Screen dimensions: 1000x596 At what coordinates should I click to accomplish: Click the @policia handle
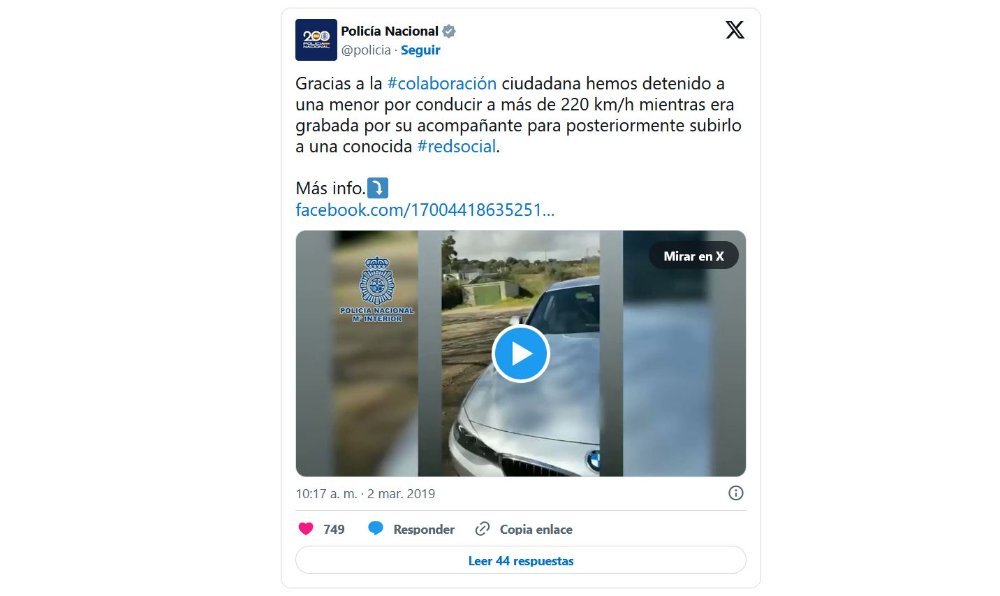click(x=365, y=50)
